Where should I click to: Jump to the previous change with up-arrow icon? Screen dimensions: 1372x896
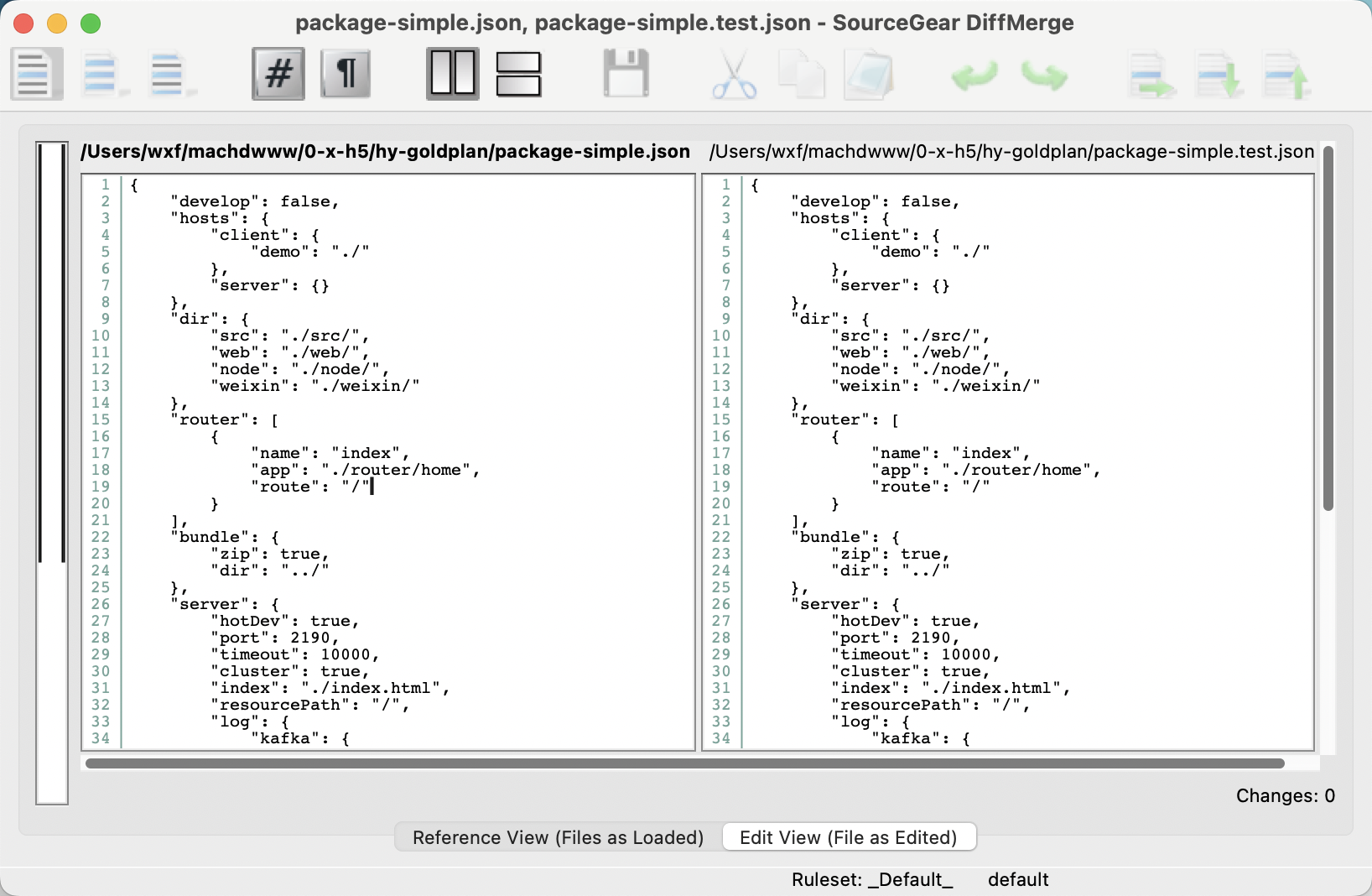pos(1286,76)
